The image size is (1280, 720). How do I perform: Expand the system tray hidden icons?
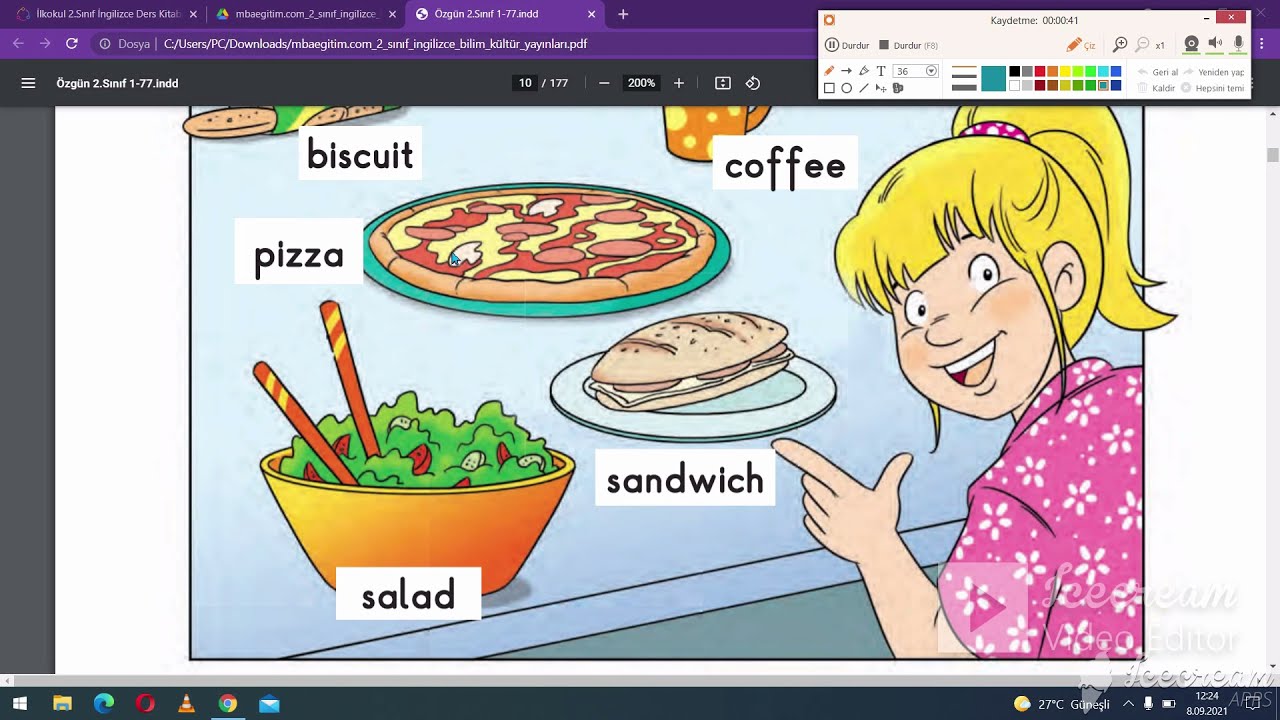[1128, 704]
